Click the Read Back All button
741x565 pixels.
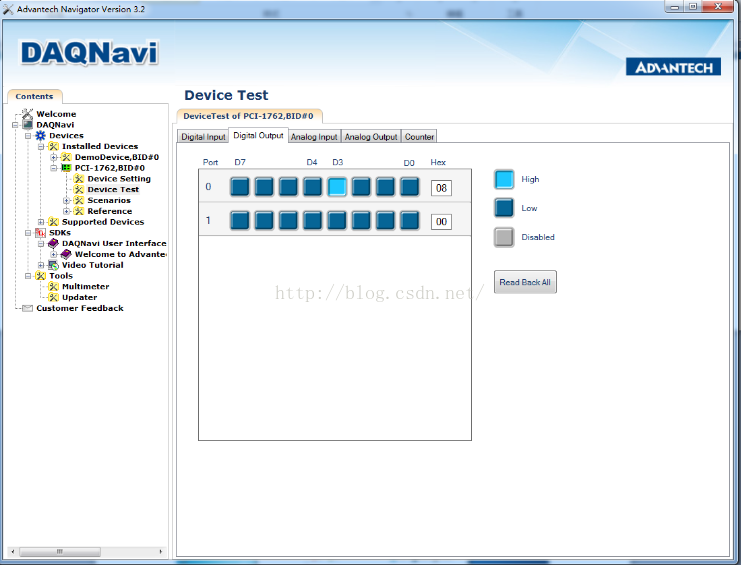click(x=525, y=282)
